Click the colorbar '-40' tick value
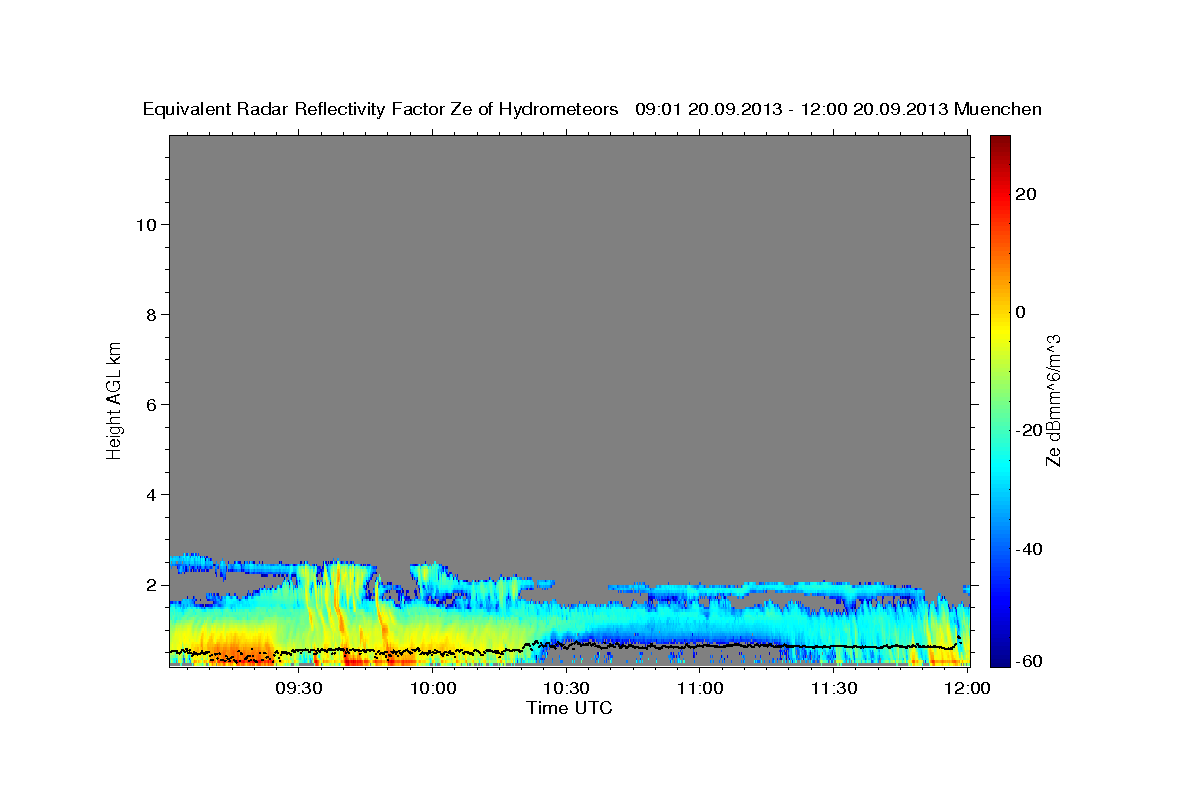1200x800 pixels. pyautogui.click(x=1030, y=549)
